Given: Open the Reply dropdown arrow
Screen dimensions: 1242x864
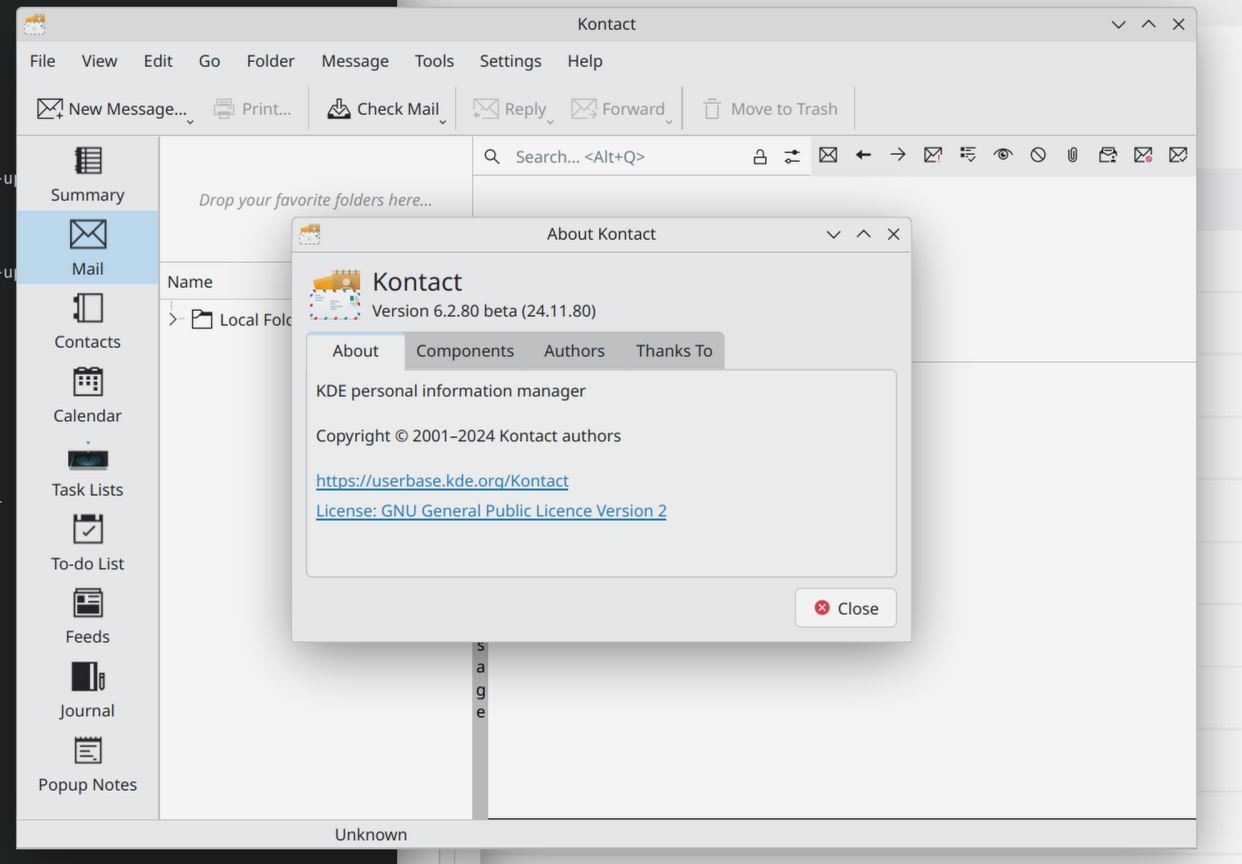Looking at the screenshot, I should [x=550, y=121].
